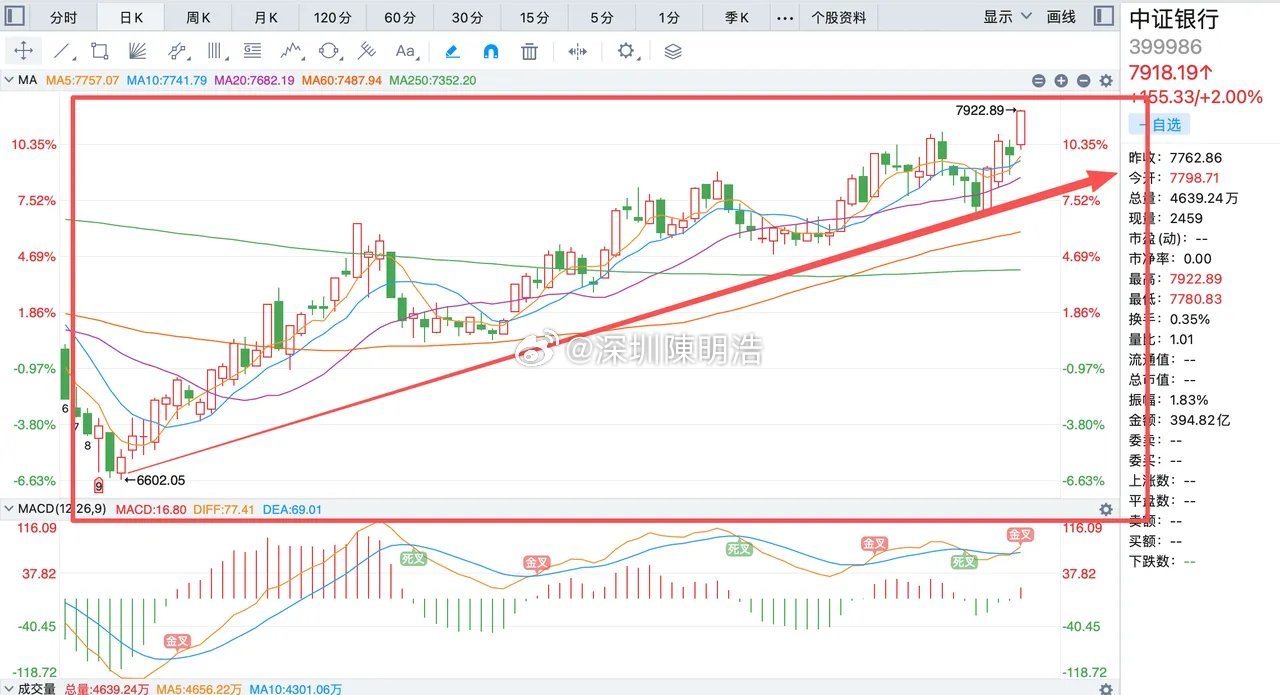Switch to the 15分 tab
1280x695 pixels.
click(x=534, y=17)
